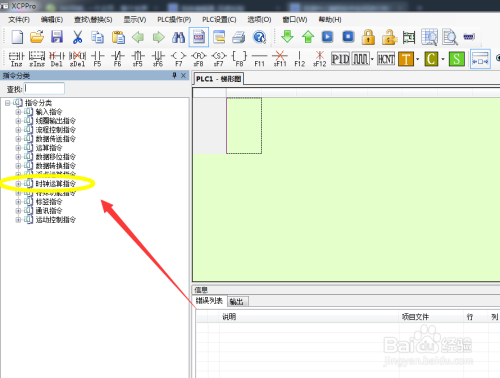Click the green back arrow icon
Viewport: 500px width, 378px height.
click(138, 37)
